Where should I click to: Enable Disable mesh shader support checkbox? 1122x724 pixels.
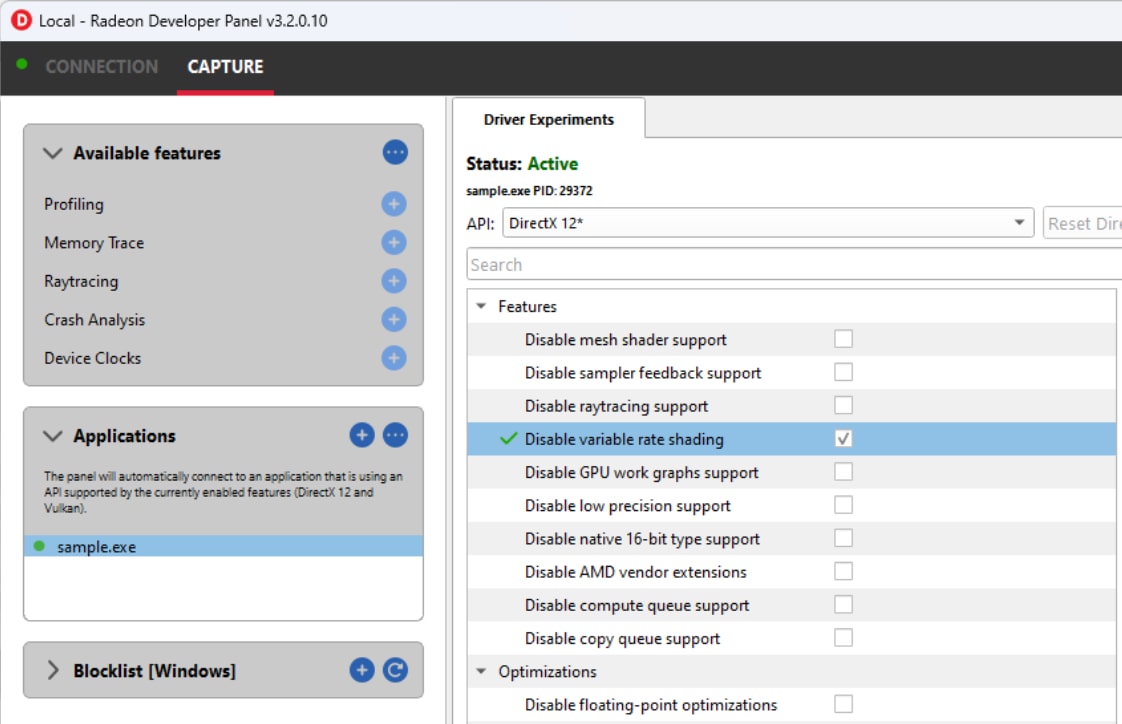(843, 339)
